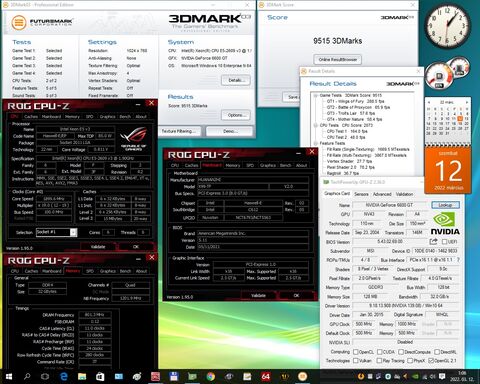The image size is (480, 384).
Task: Click the Texture Filtering... button
Action: (180, 131)
